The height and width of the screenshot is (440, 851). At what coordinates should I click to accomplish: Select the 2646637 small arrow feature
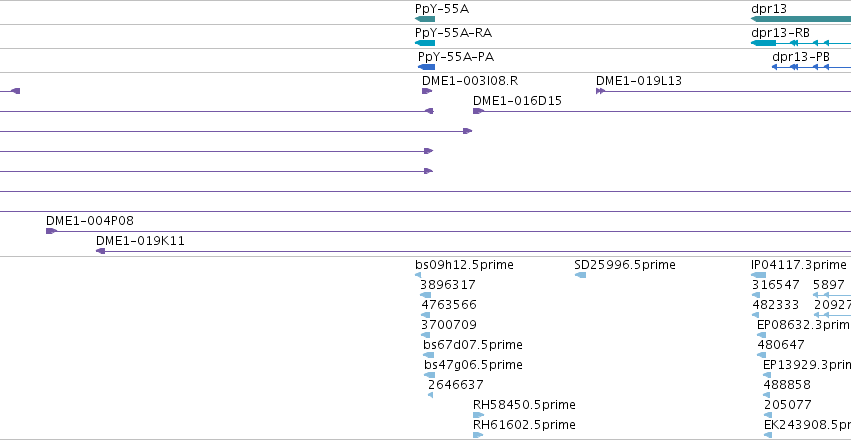[x=430, y=395]
